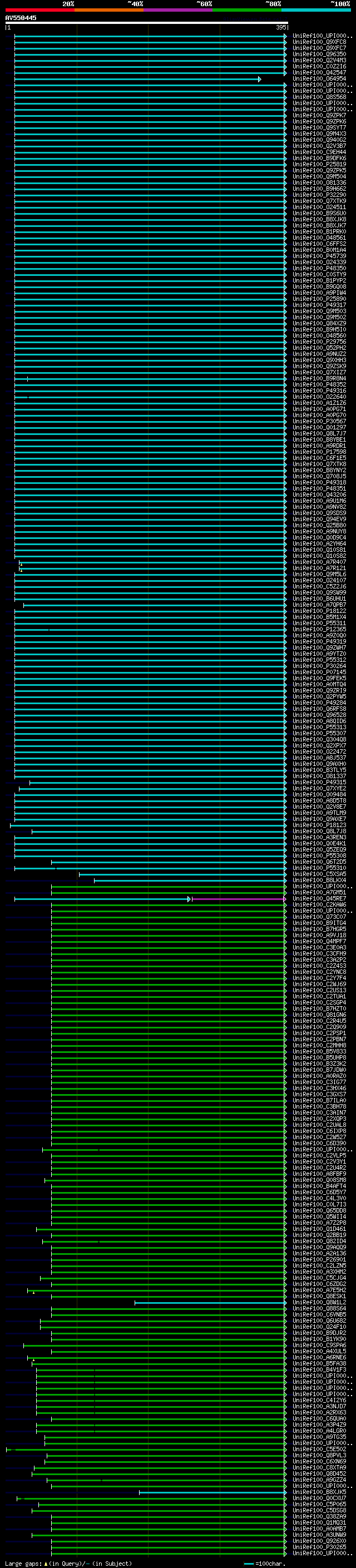Select the UniRef100_A0RAZ0 label
Viewport: 356px width, 1568px height.
pyautogui.click(x=319, y=1076)
